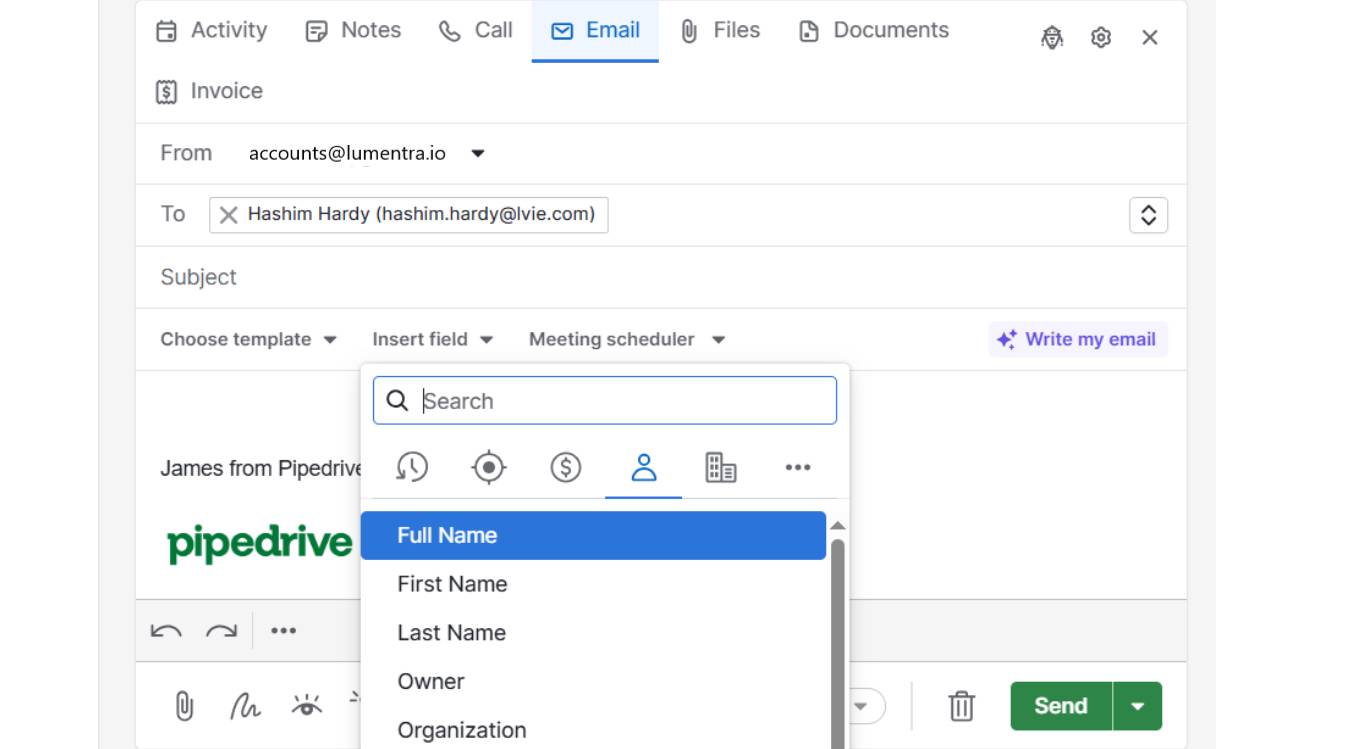Screen dimensions: 1350x749
Task: Click the Write my email button
Action: pyautogui.click(x=1078, y=339)
